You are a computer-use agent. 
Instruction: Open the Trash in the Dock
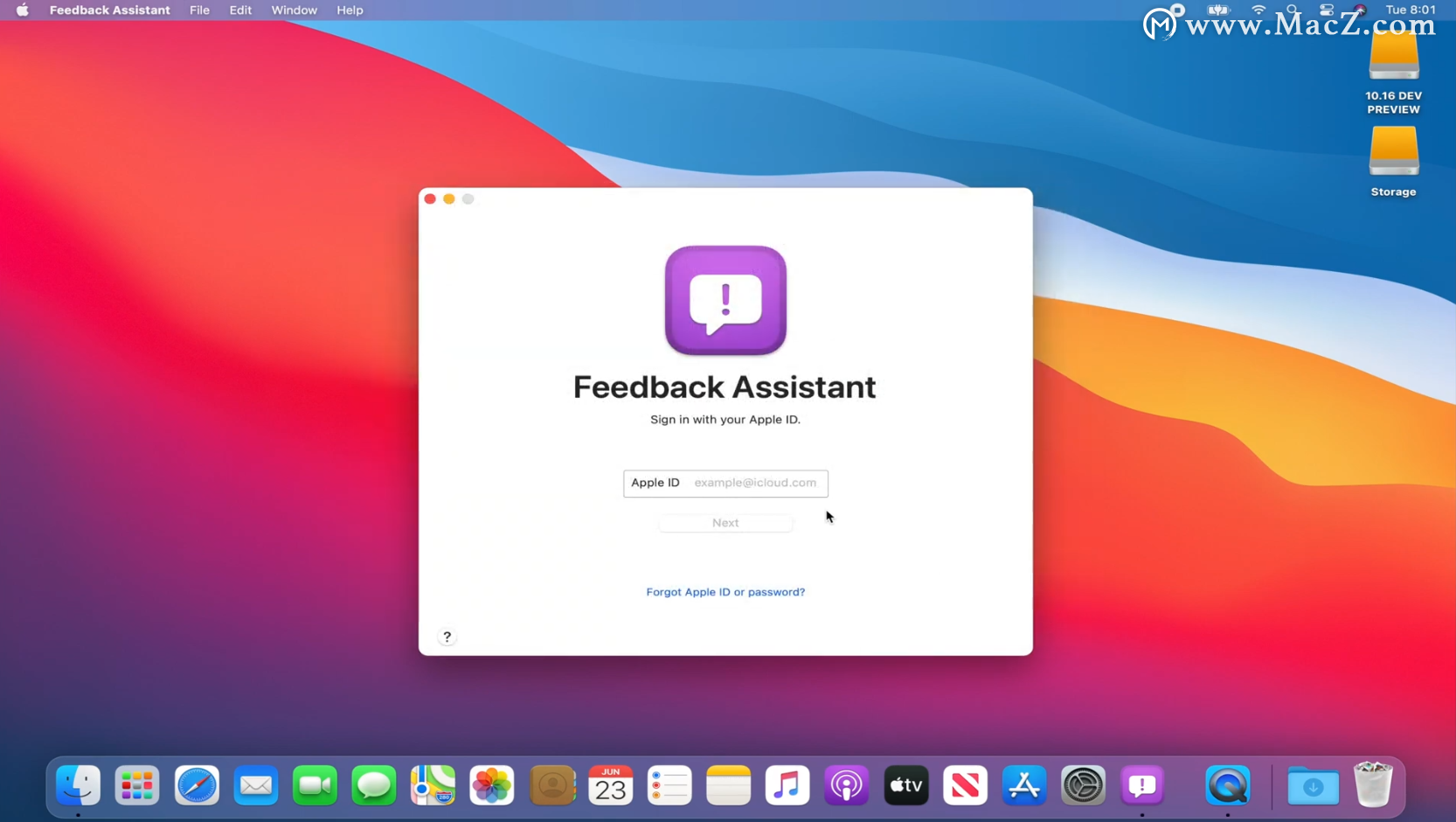1373,784
